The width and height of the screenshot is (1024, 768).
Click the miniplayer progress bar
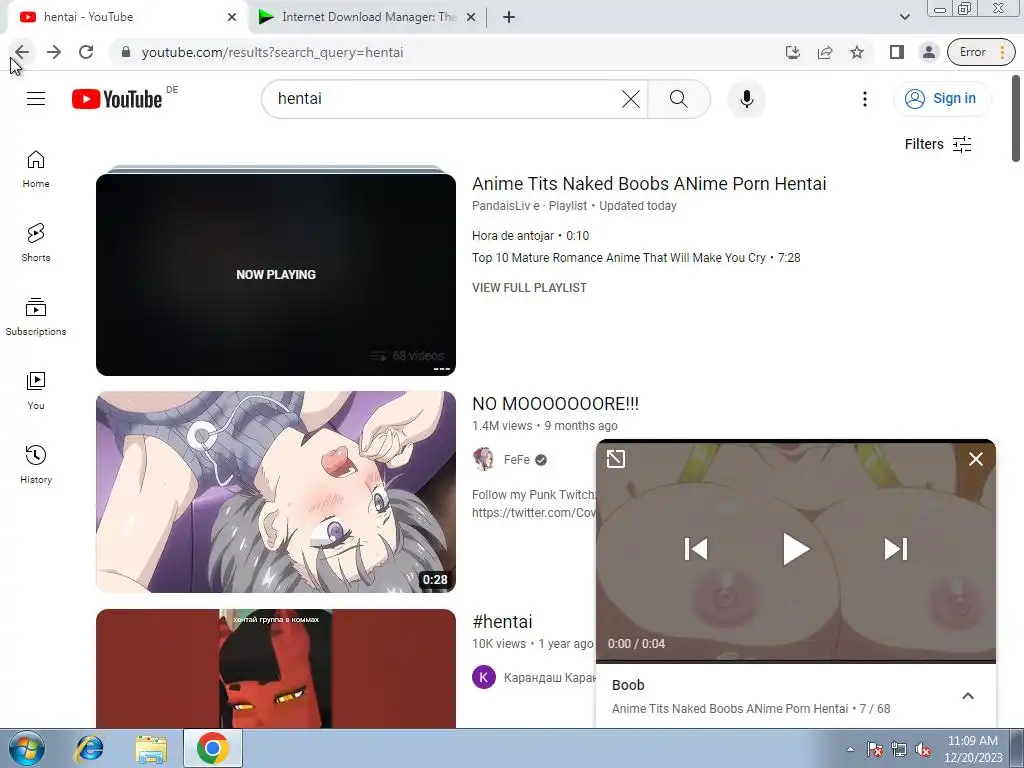tap(796, 662)
